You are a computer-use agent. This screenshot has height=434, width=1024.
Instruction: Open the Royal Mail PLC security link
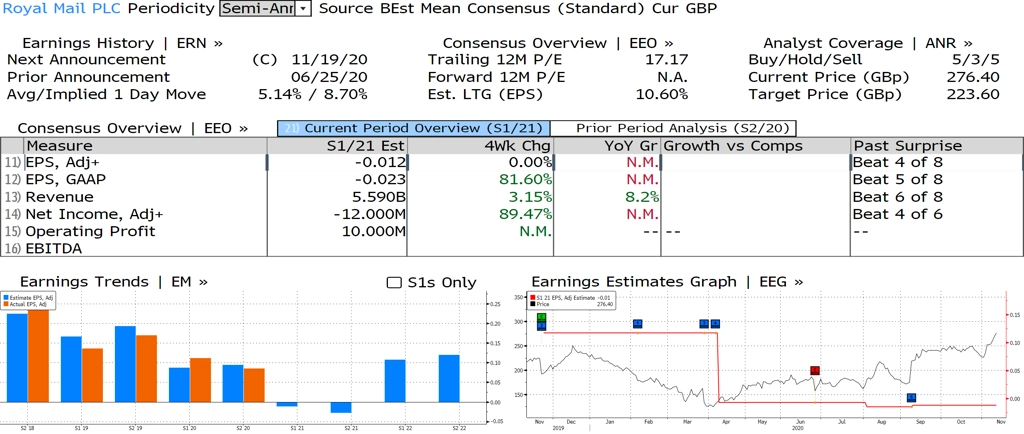point(62,8)
